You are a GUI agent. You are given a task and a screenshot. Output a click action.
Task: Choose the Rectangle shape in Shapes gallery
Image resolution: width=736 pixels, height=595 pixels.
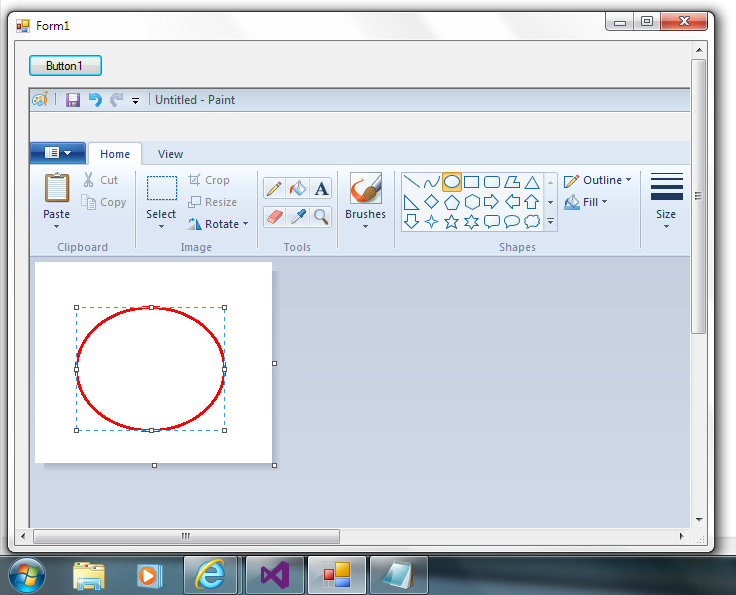click(x=472, y=182)
